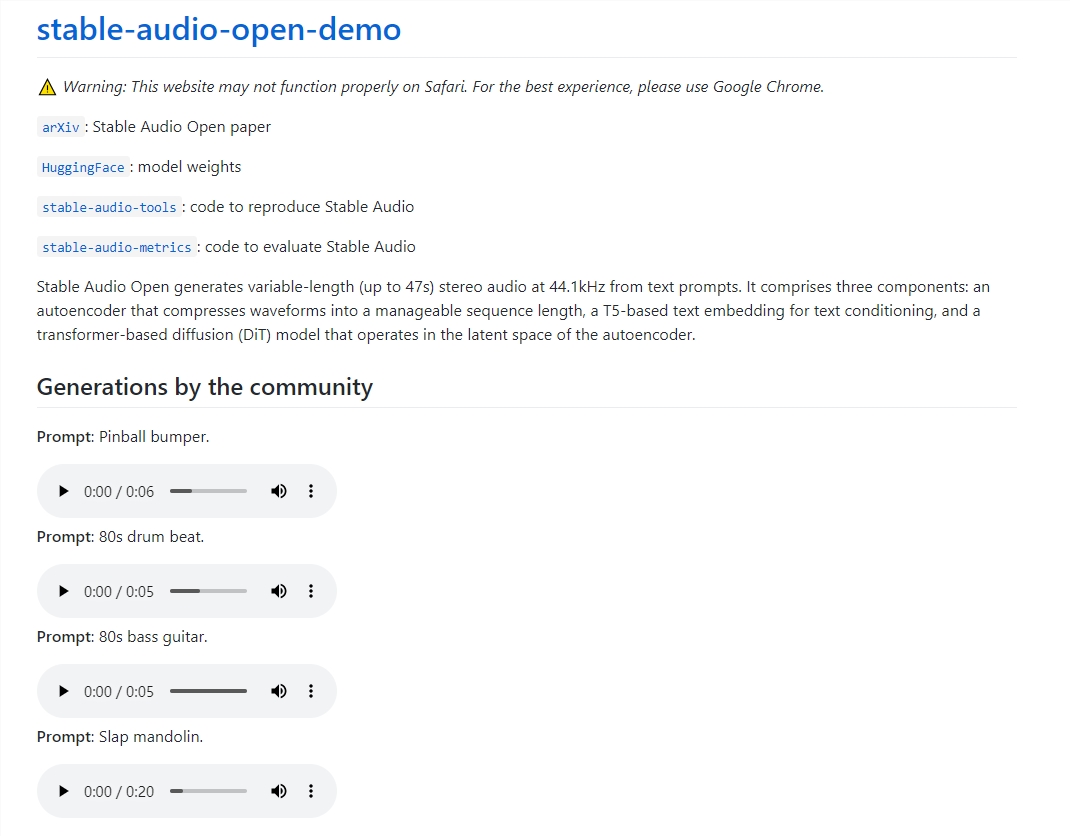The width and height of the screenshot is (1070, 836).
Task: Play the 80s bass guitar clip
Action: (x=64, y=691)
